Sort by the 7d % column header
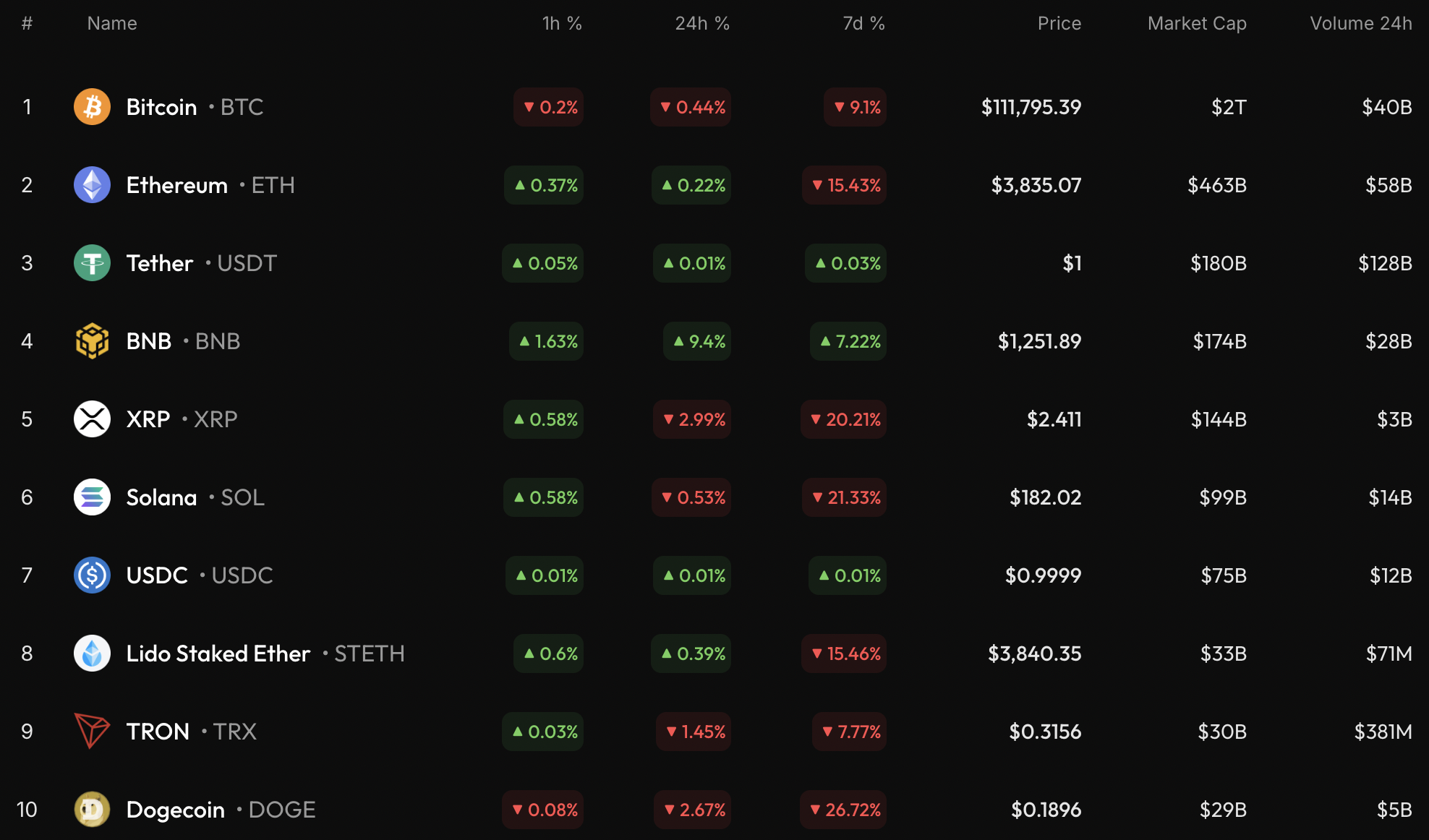Viewport: 1429px width, 840px height. click(x=863, y=24)
